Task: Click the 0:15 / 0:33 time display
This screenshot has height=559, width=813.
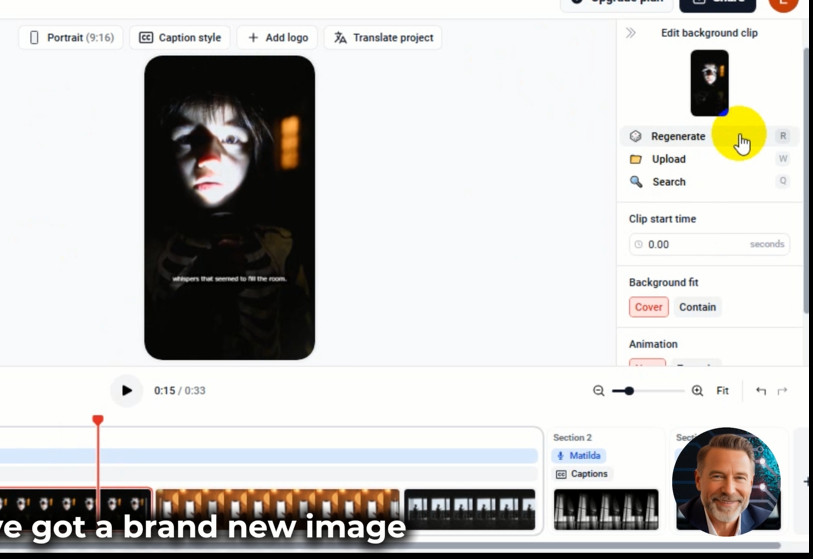Action: (x=180, y=390)
